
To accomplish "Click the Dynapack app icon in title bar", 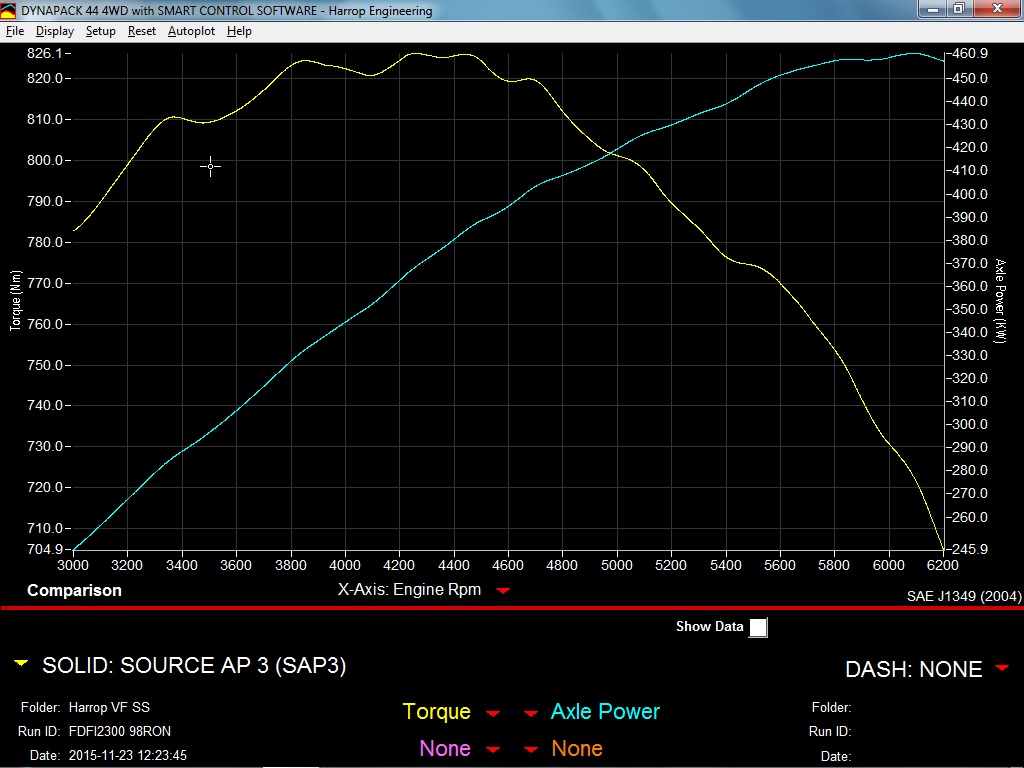I will (9, 10).
